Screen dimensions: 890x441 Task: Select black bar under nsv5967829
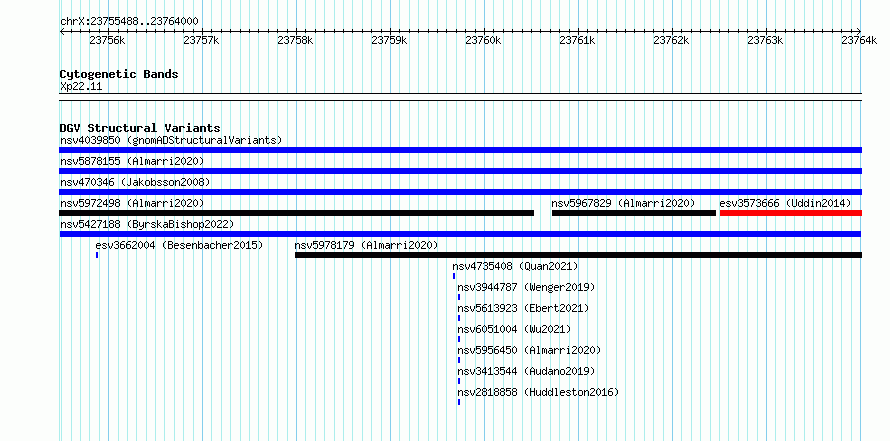click(x=633, y=213)
